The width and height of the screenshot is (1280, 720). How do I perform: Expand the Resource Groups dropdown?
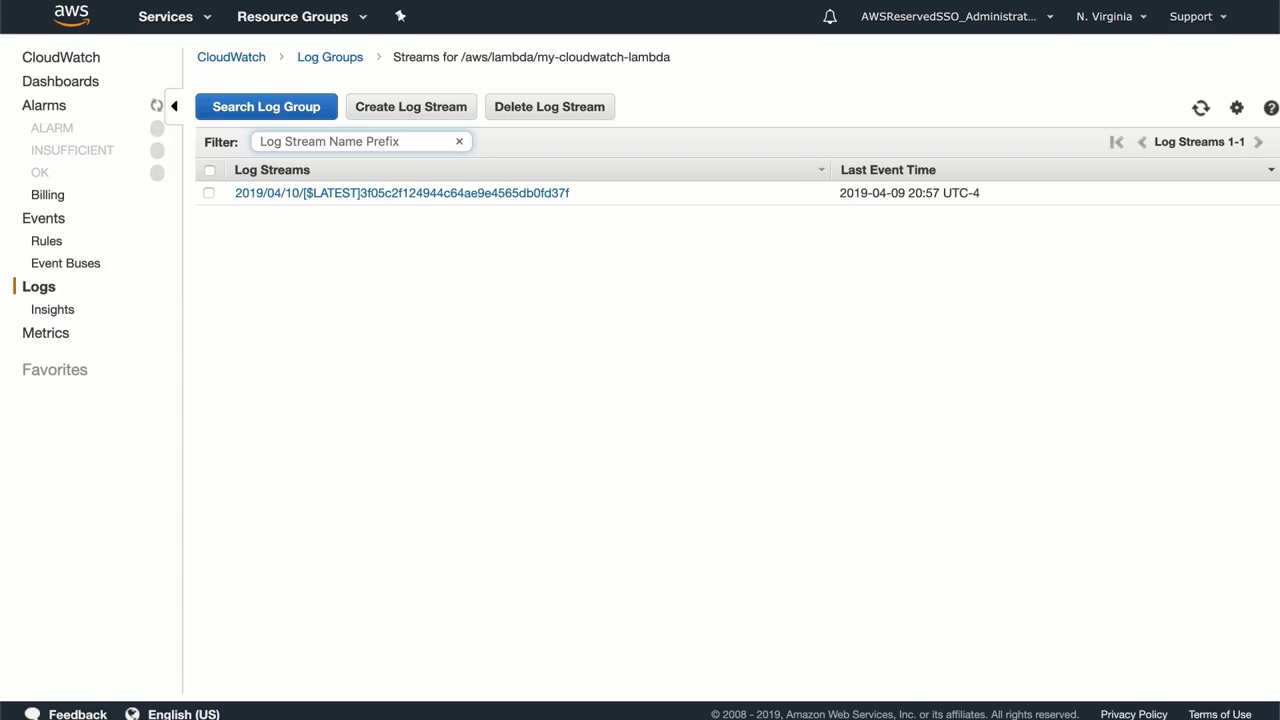pos(302,17)
